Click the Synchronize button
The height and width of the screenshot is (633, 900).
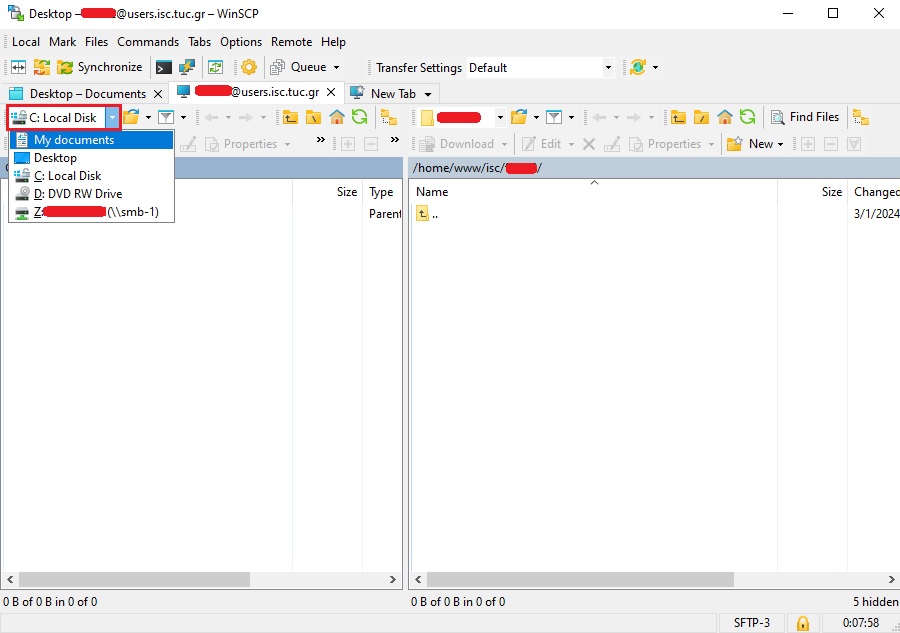point(99,67)
